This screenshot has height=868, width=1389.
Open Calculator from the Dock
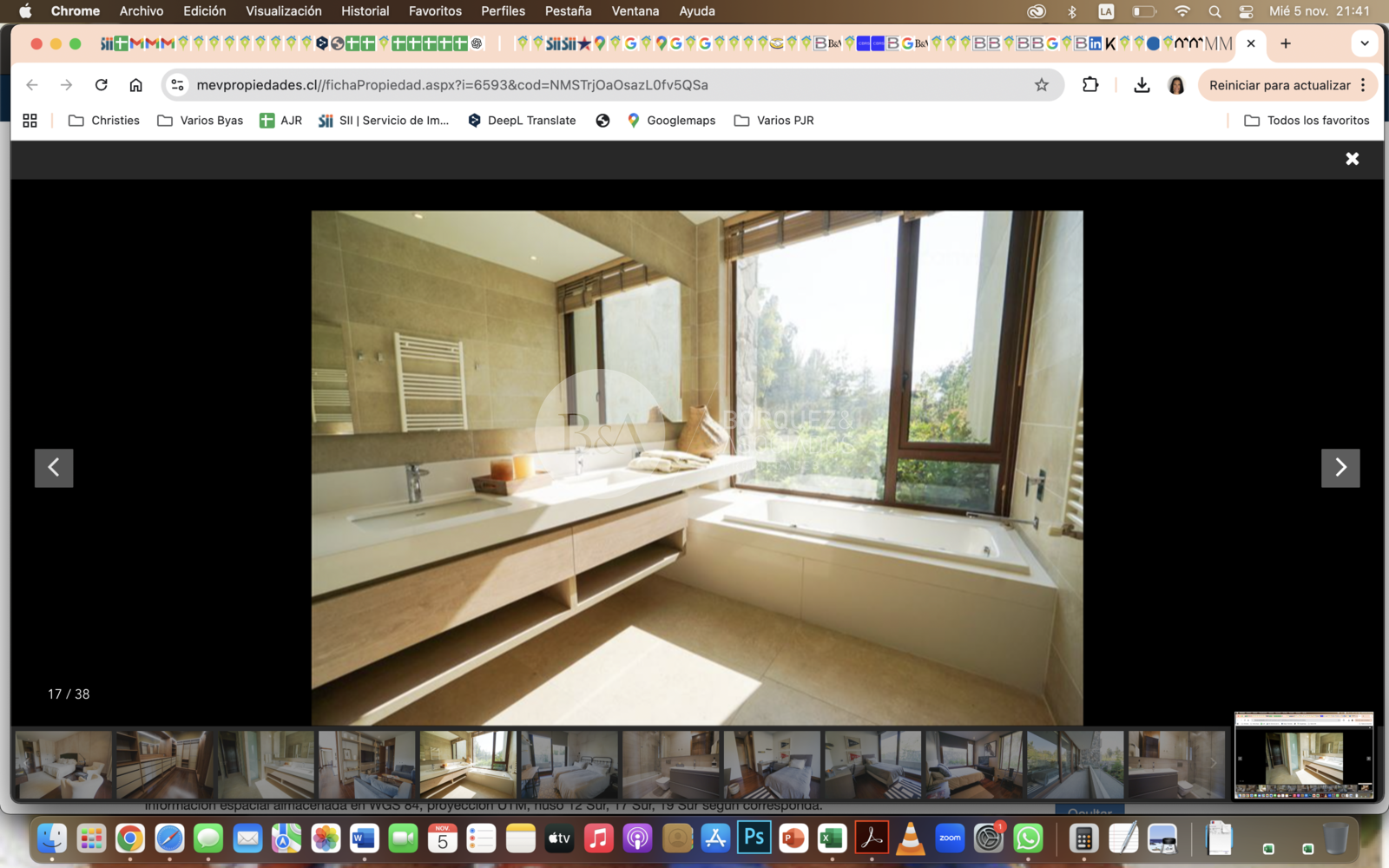click(x=1083, y=838)
